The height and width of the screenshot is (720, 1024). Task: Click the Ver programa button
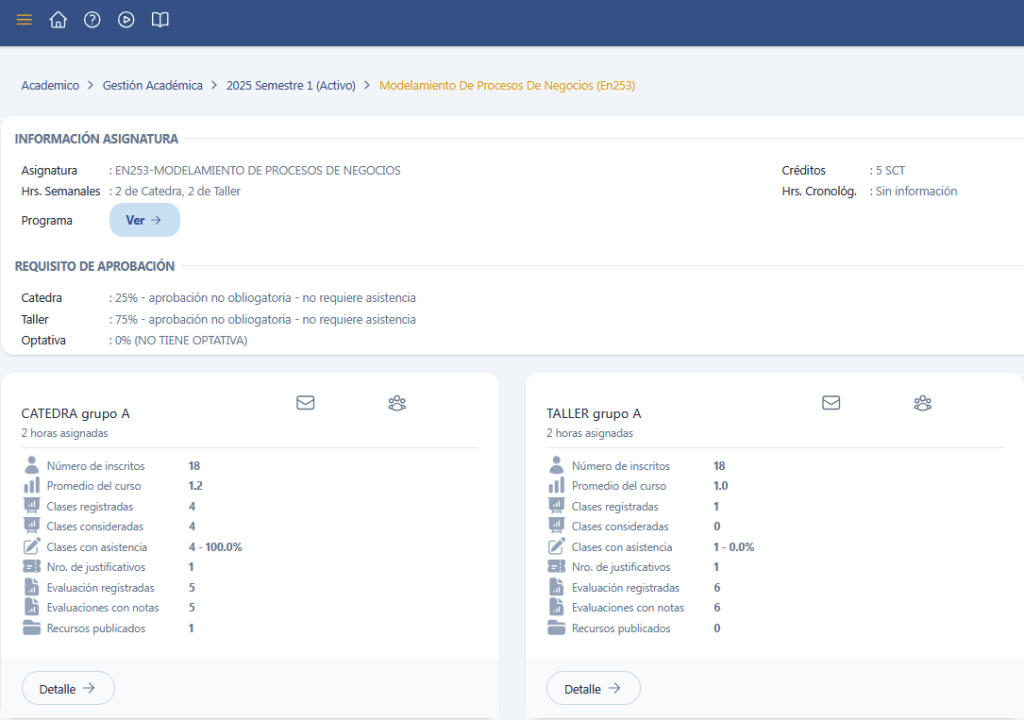pyautogui.click(x=144, y=220)
